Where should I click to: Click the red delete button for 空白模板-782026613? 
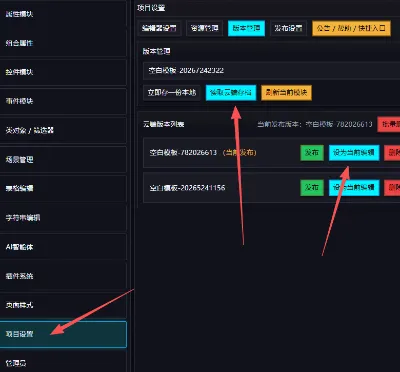coord(392,153)
